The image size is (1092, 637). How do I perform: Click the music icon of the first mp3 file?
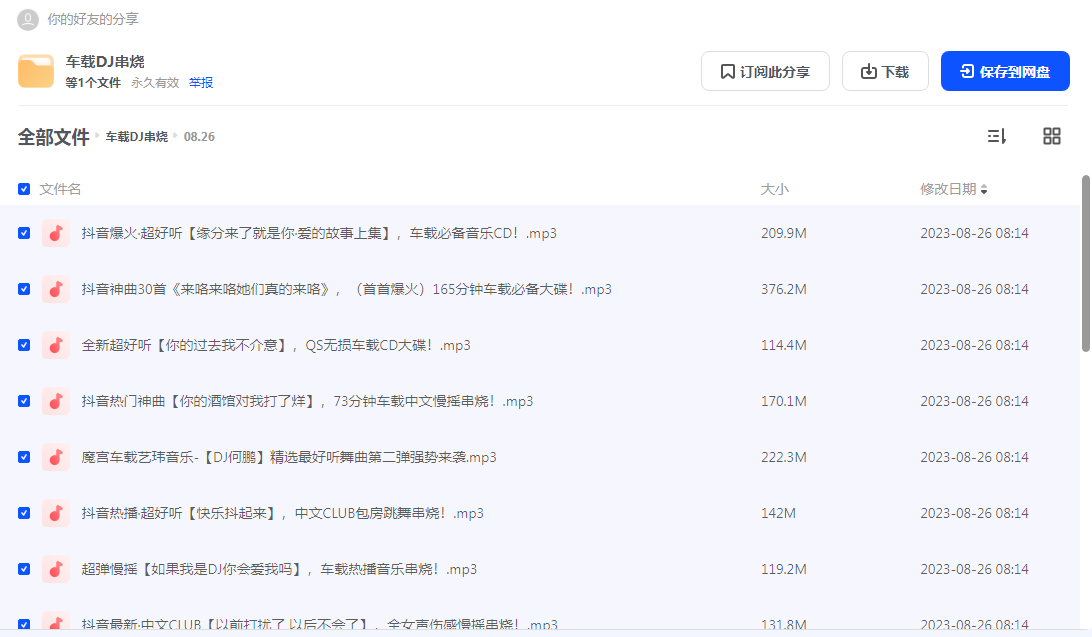55,232
